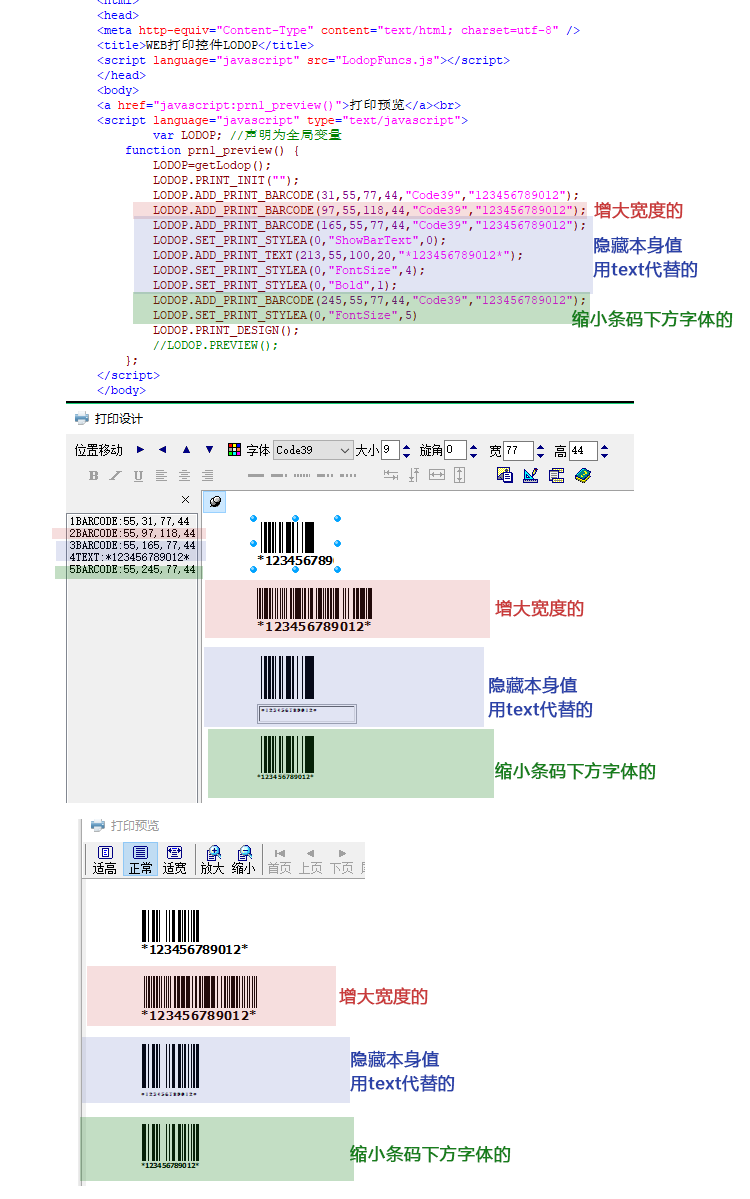Viewport: 750px width, 1199px height.
Task: Click the ruler design icon in toolbar
Action: point(530,476)
